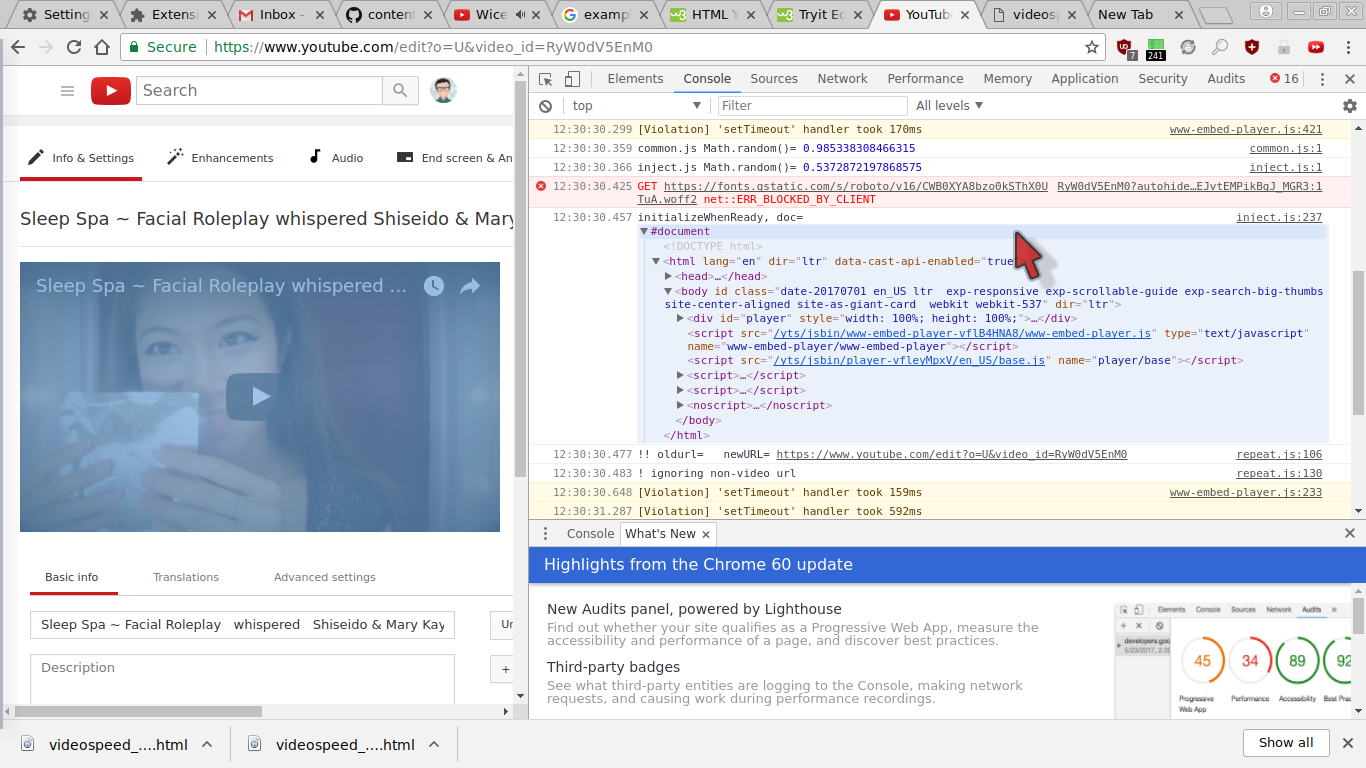Open the 'top' frame context dropdown
The width and height of the screenshot is (1366, 768).
[x=637, y=105]
